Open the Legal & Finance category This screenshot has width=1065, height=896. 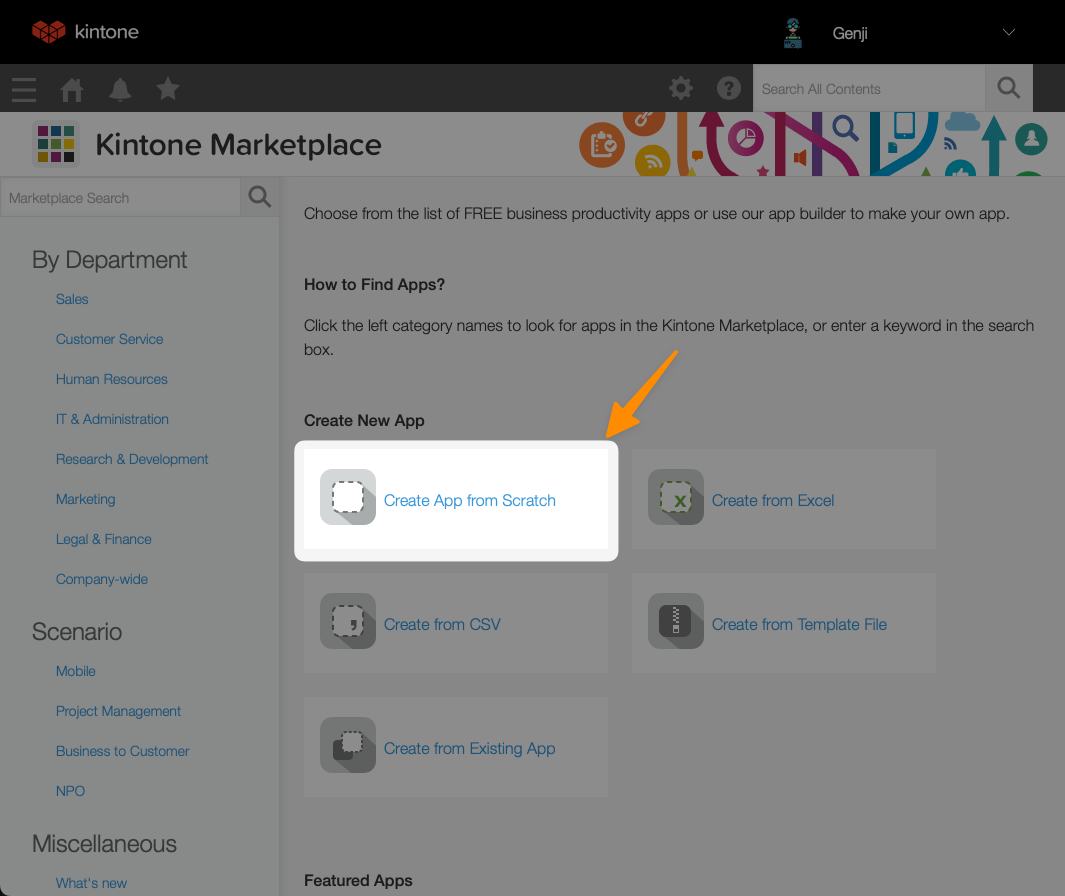click(103, 539)
